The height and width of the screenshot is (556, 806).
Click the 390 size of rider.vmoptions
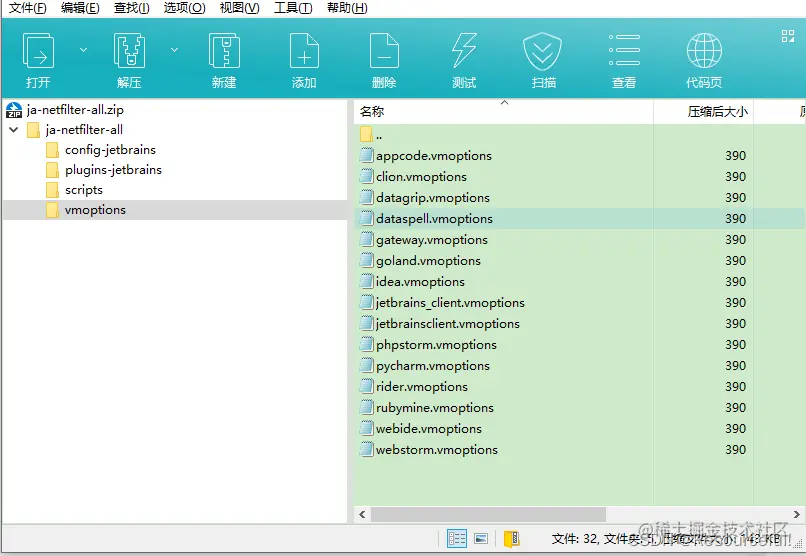[x=735, y=386]
